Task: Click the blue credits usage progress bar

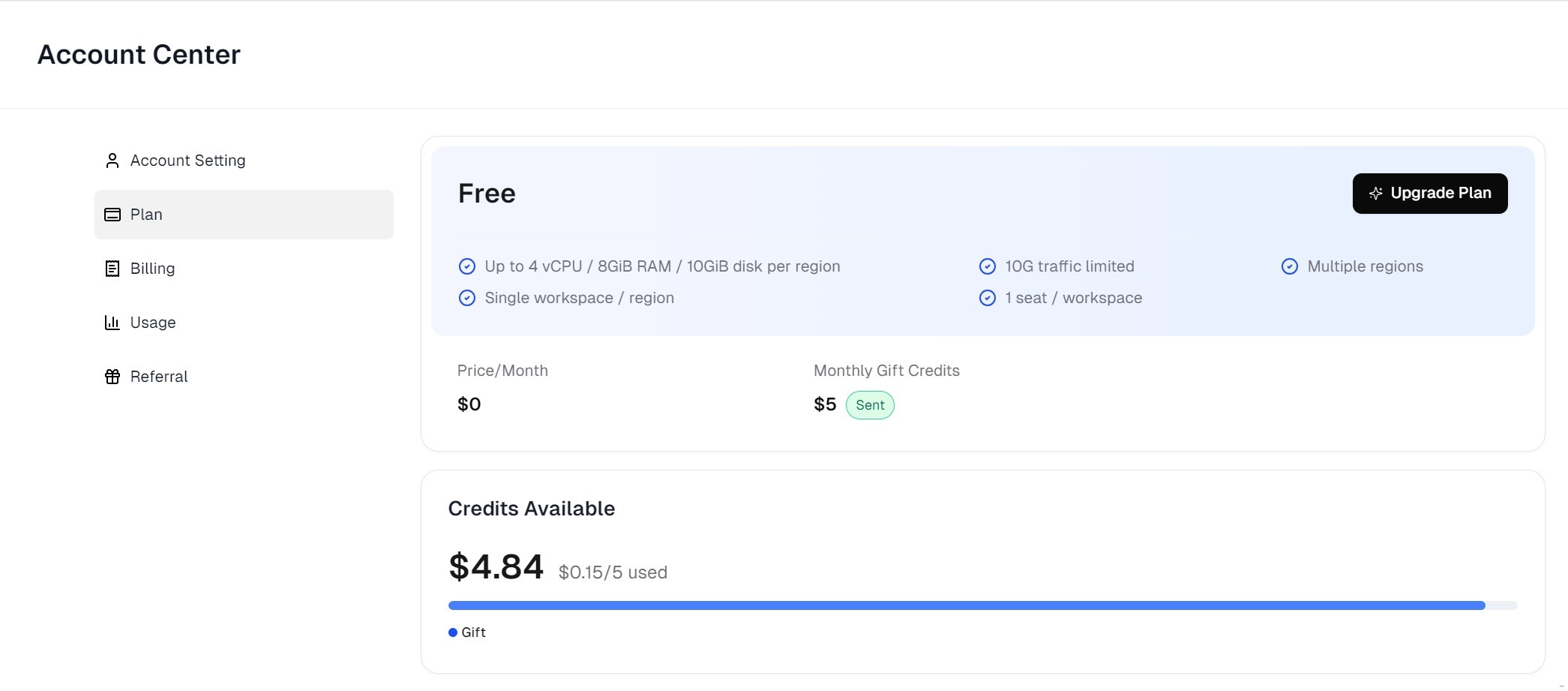Action: pos(966,605)
